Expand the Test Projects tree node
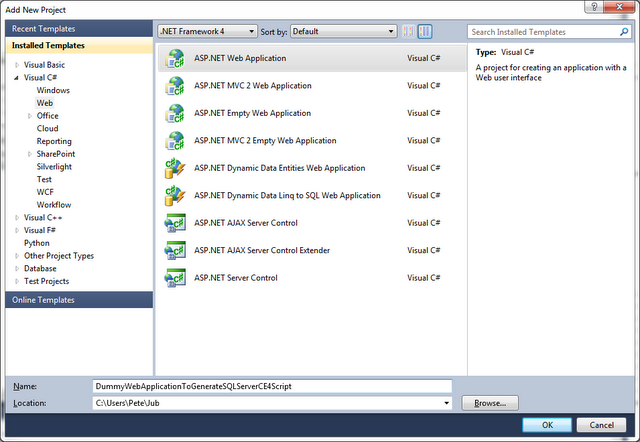640x442 pixels. point(17,281)
